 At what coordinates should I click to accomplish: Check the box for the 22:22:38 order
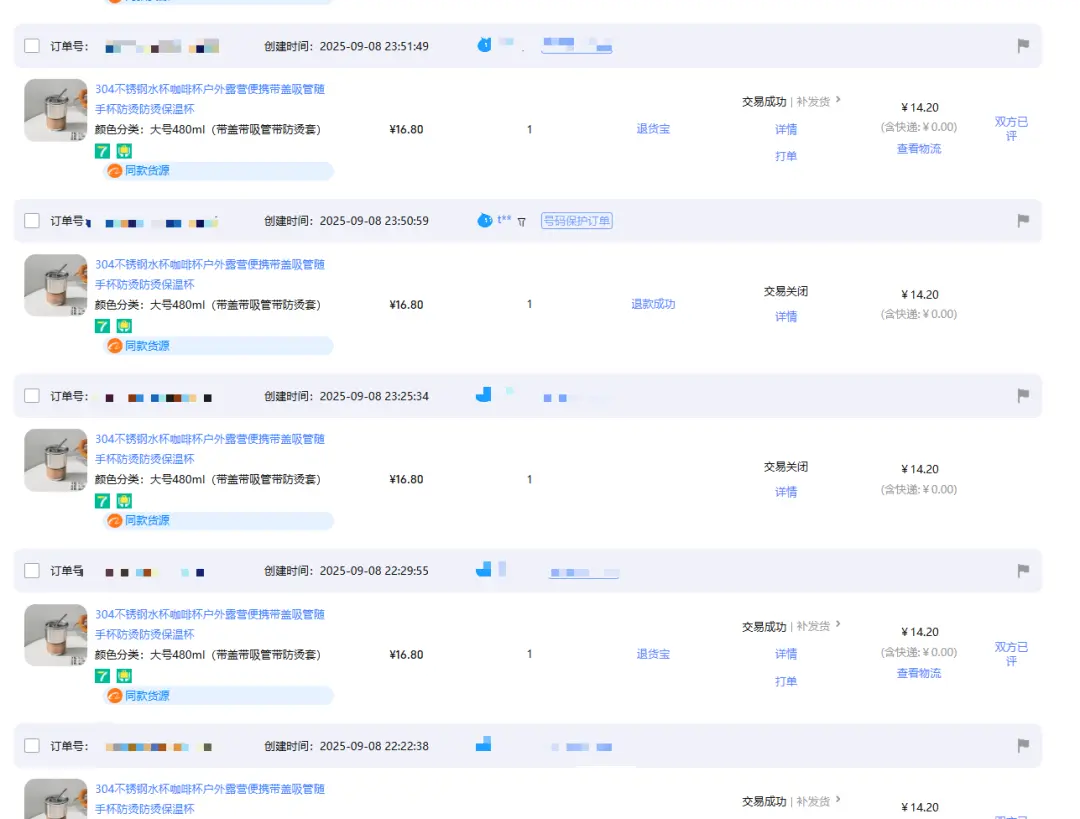point(32,746)
